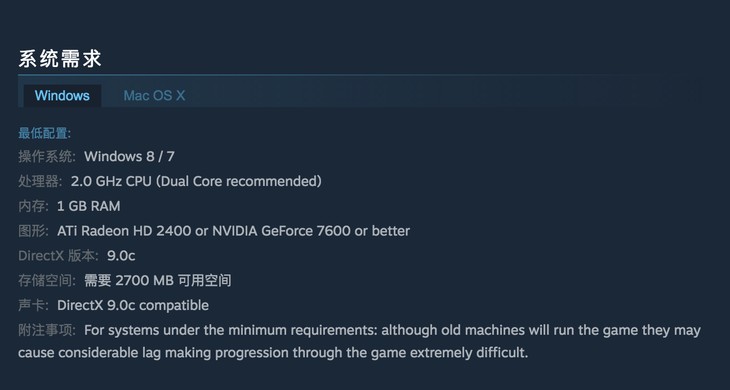The image size is (730, 390).
Task: Click the 内存 label
Action: coord(33,206)
